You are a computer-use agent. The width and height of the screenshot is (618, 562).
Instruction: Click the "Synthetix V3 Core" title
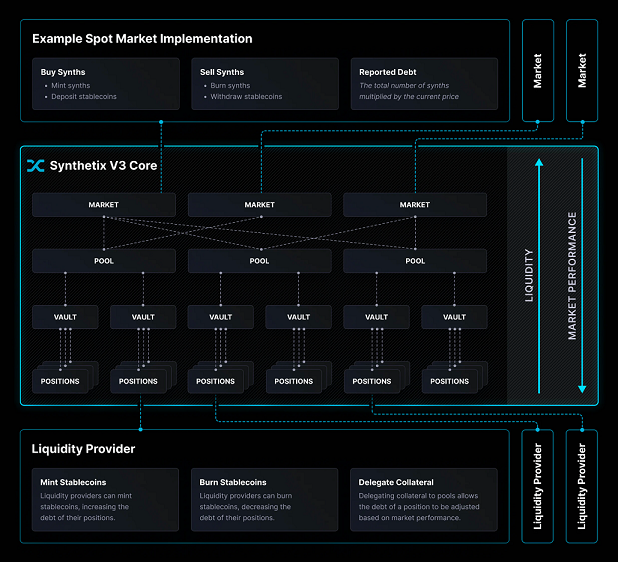coord(103,166)
